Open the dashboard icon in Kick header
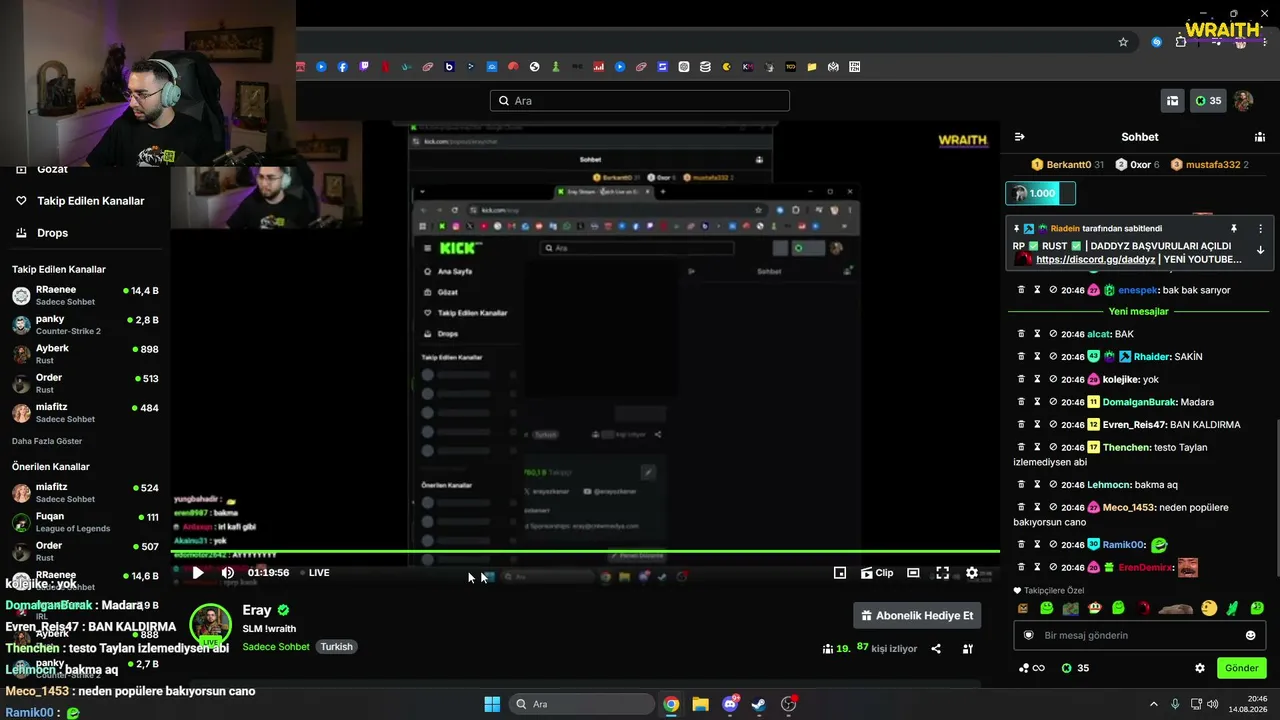Image resolution: width=1280 pixels, height=720 pixels. 1172,101
